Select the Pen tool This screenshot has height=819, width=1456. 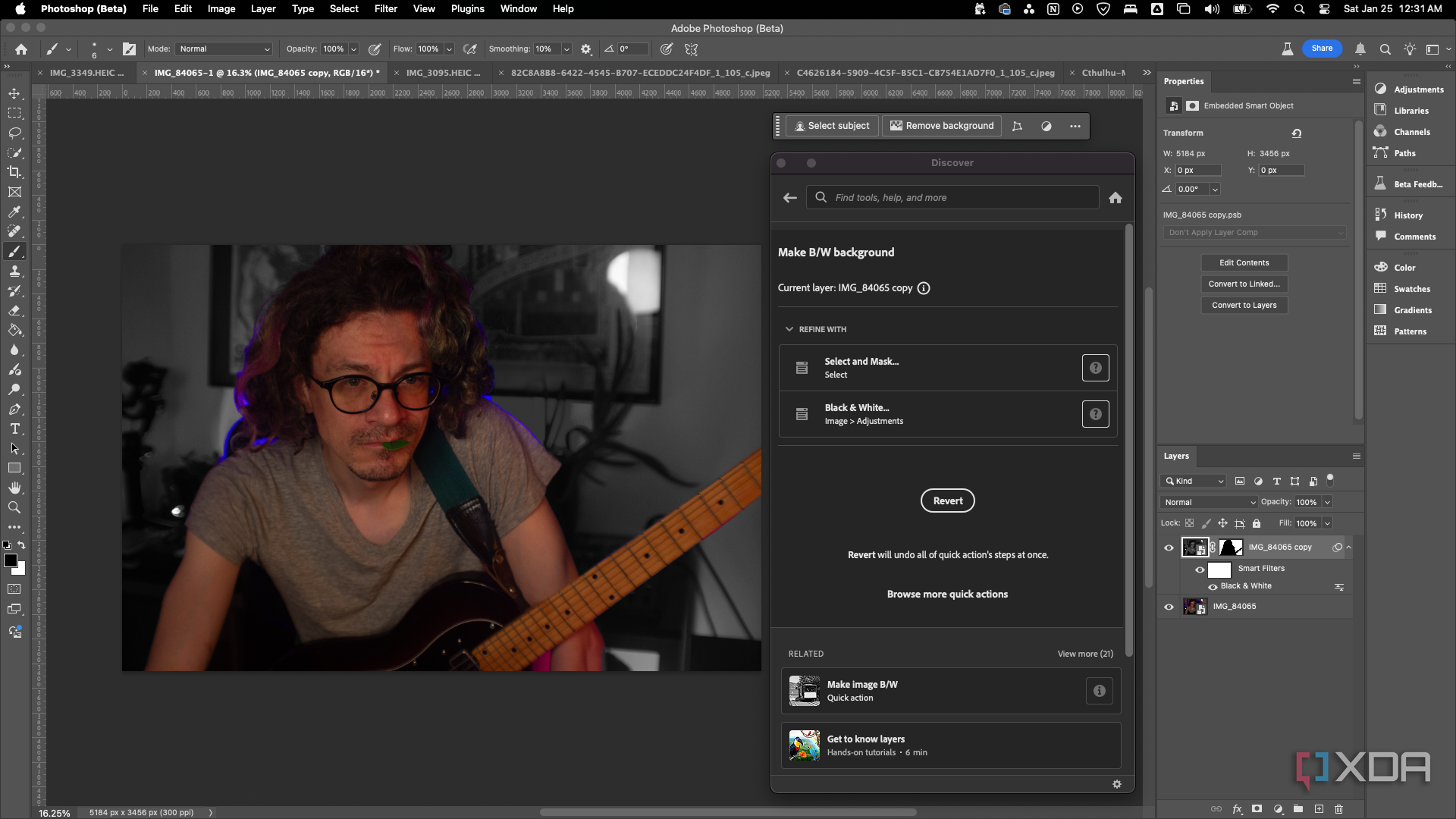tap(14, 409)
